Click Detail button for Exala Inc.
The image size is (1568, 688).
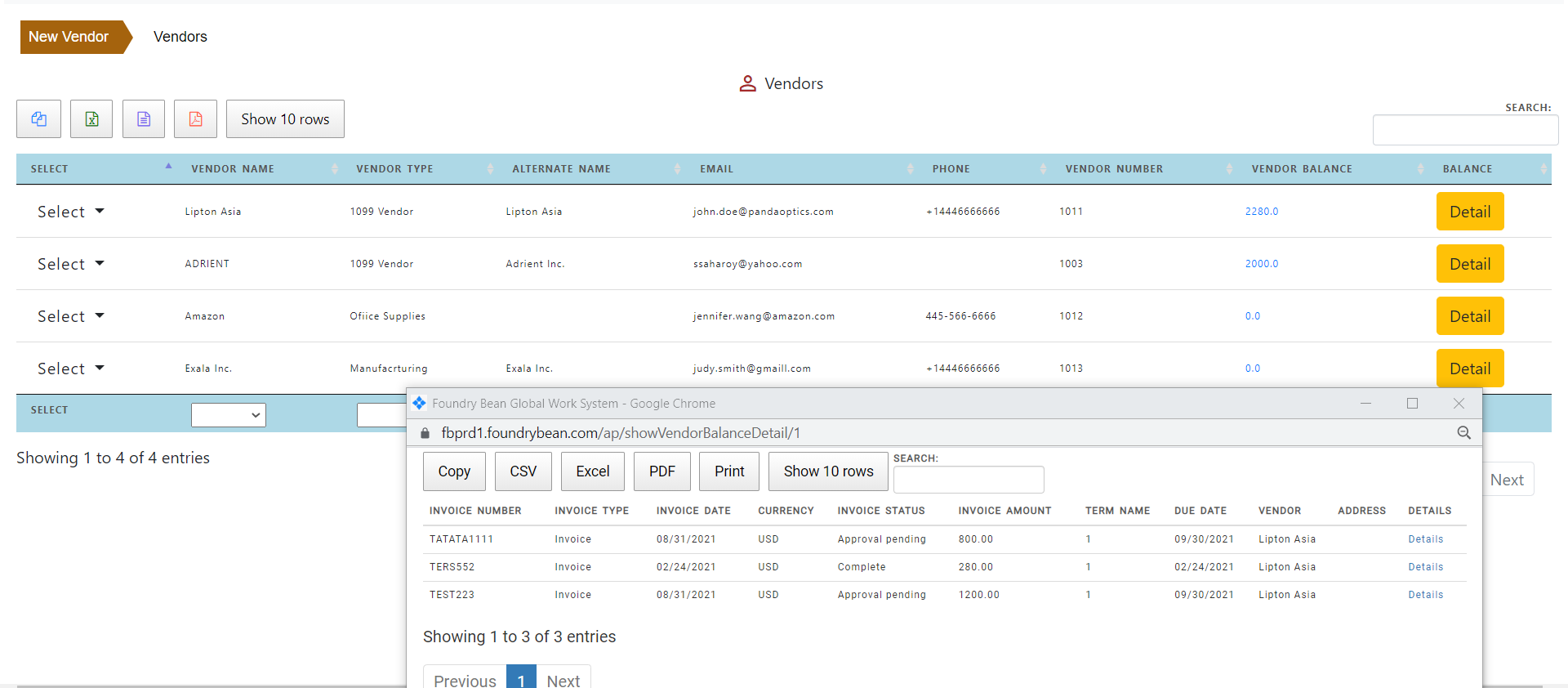pos(1470,369)
